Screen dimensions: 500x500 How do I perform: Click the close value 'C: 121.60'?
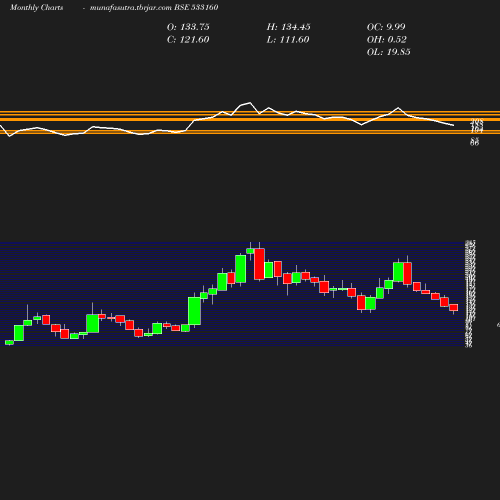coord(188,40)
